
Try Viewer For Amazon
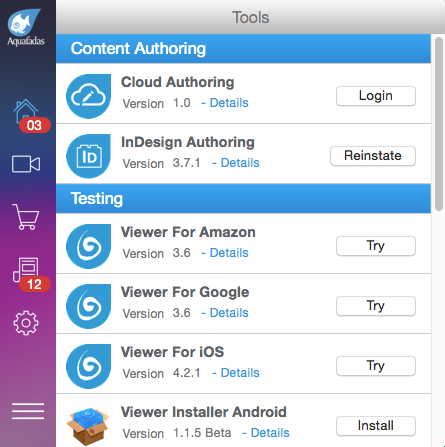(376, 246)
